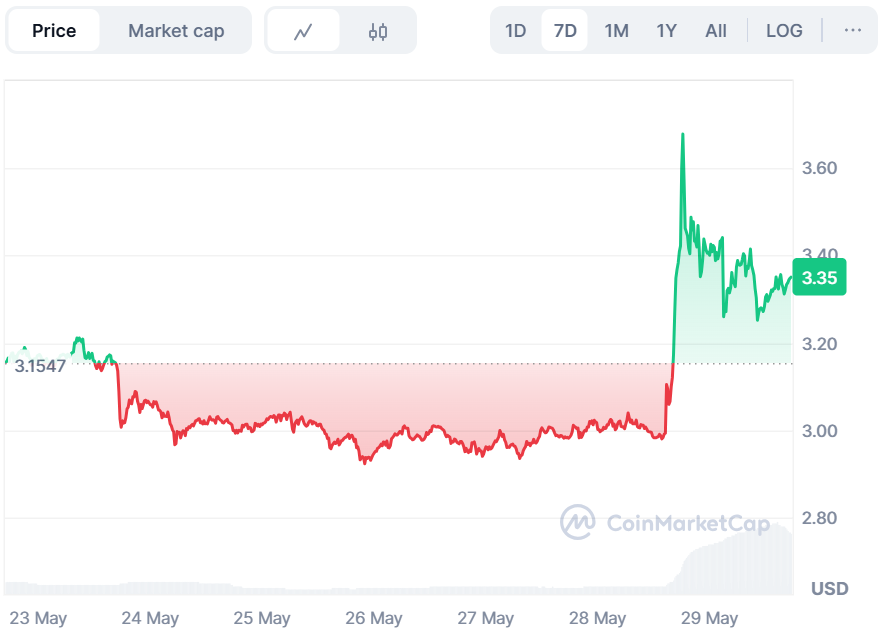Image resolution: width=883 pixels, height=630 pixels.
Task: Select the Price tab
Action: click(x=54, y=31)
